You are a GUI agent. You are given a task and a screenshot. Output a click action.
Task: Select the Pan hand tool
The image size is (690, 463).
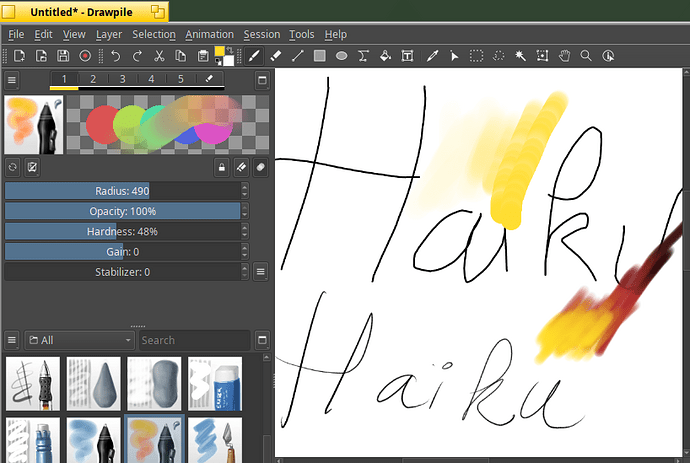click(564, 56)
